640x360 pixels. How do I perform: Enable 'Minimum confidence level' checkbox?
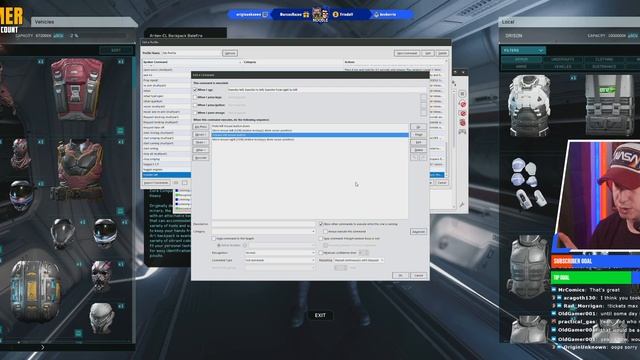click(321, 253)
